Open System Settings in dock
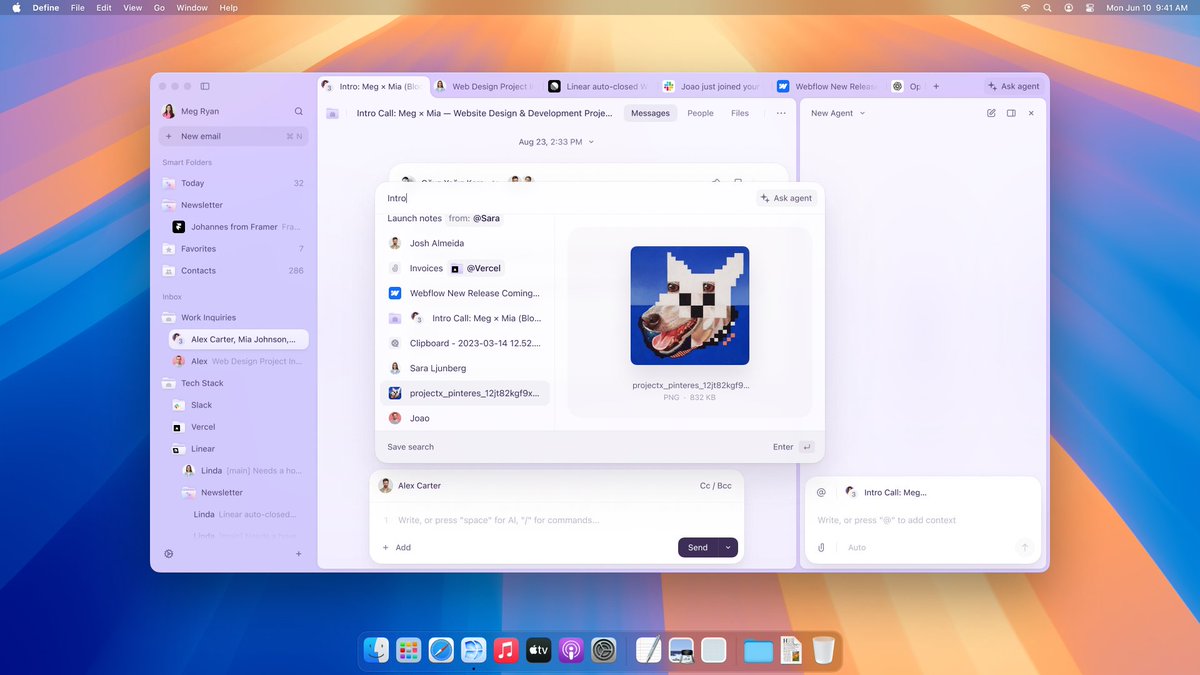The width and height of the screenshot is (1200, 675). 603,651
